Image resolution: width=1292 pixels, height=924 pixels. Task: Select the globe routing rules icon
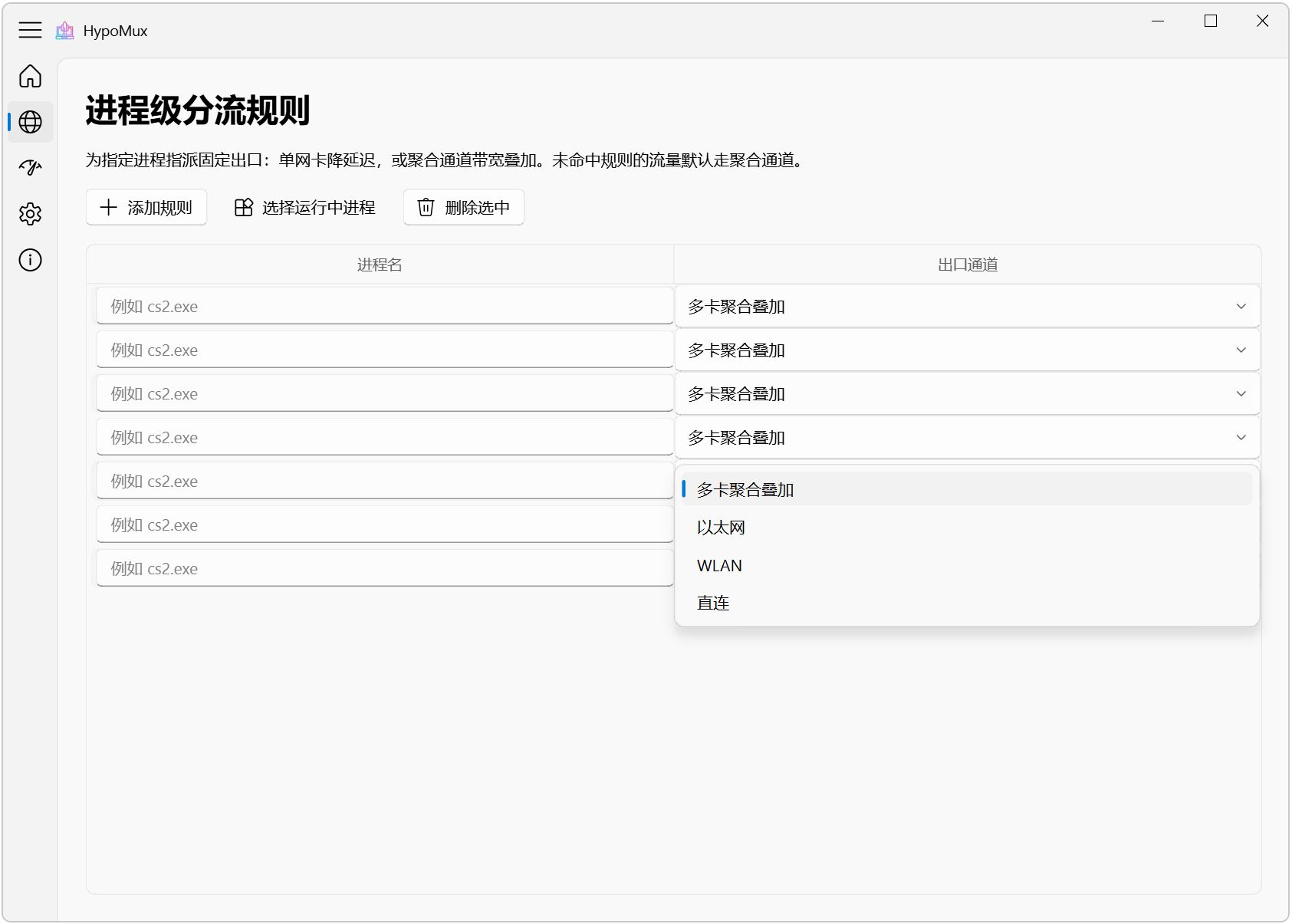[x=31, y=122]
